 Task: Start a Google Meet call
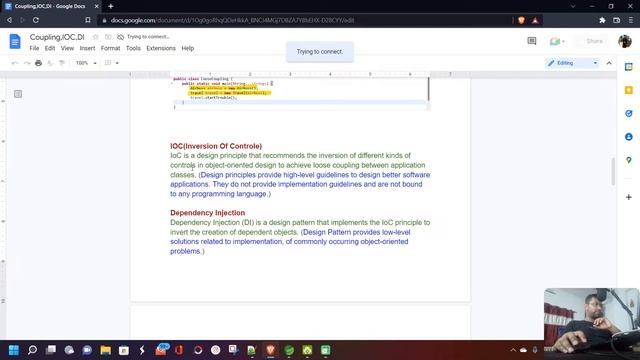554,41
